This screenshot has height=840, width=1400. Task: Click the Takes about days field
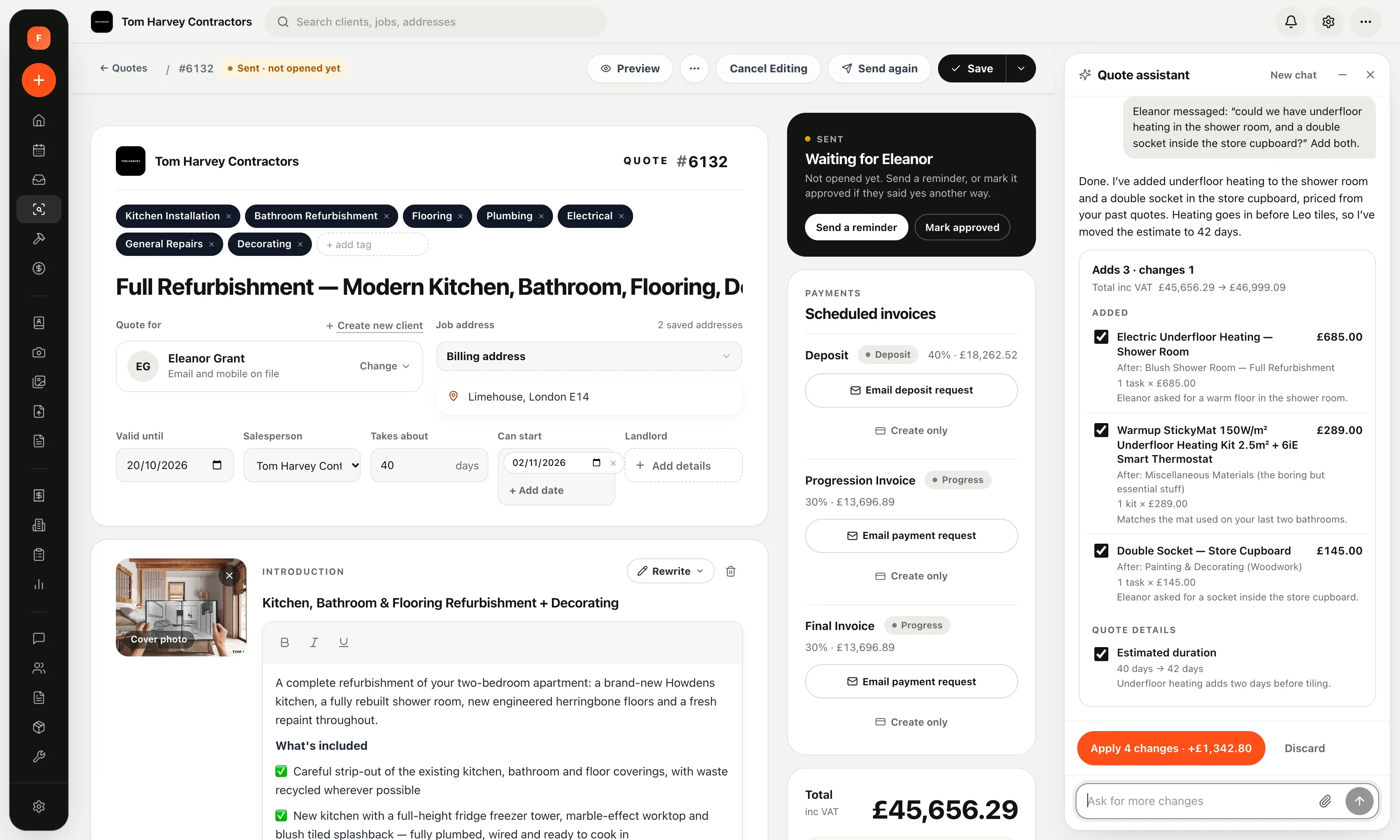(x=429, y=465)
